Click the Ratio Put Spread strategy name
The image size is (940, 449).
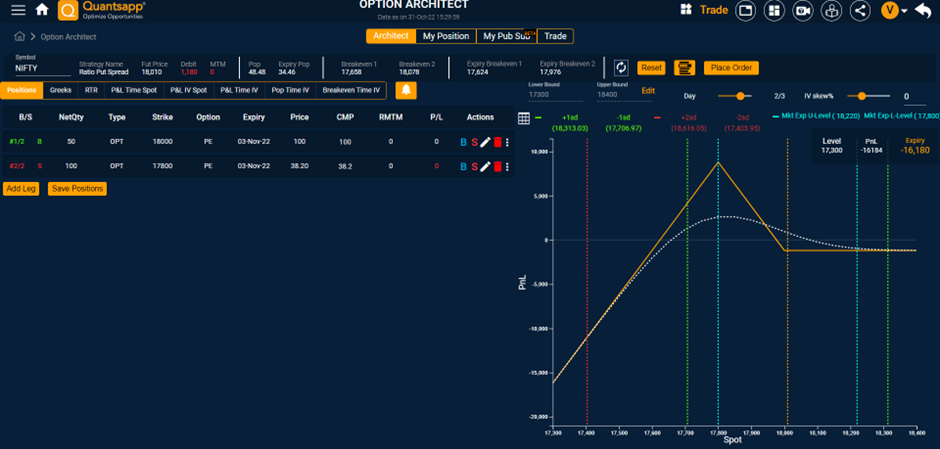point(104,72)
